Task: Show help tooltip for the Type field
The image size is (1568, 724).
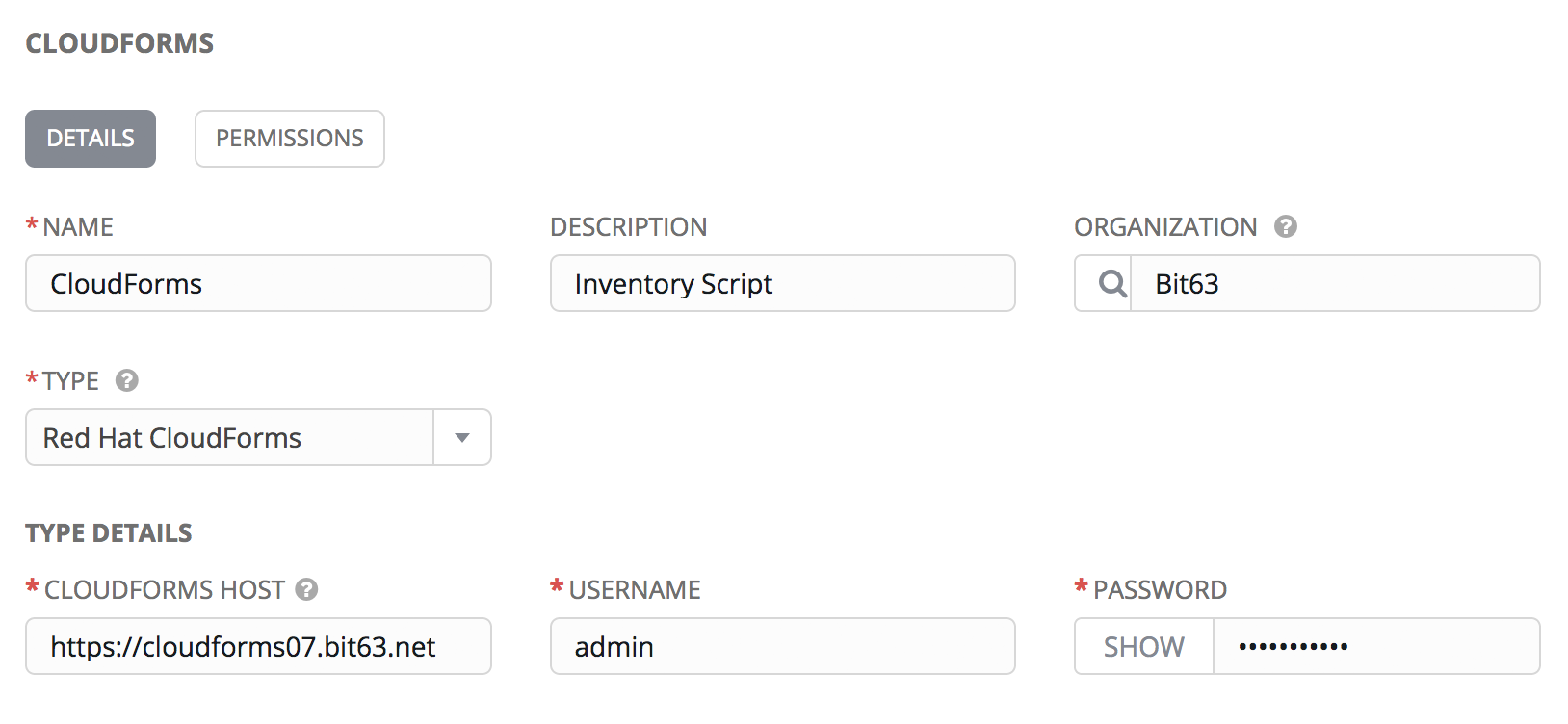Action: 126,380
